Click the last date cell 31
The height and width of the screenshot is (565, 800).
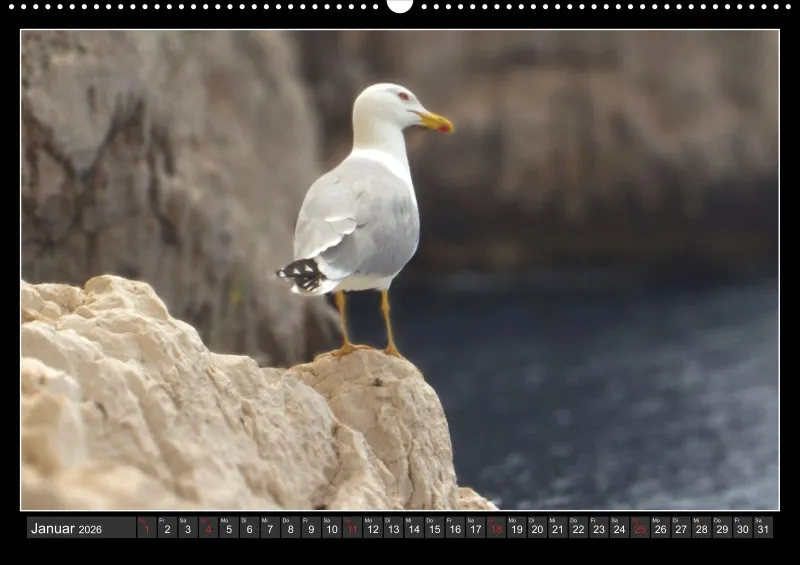pos(763,528)
